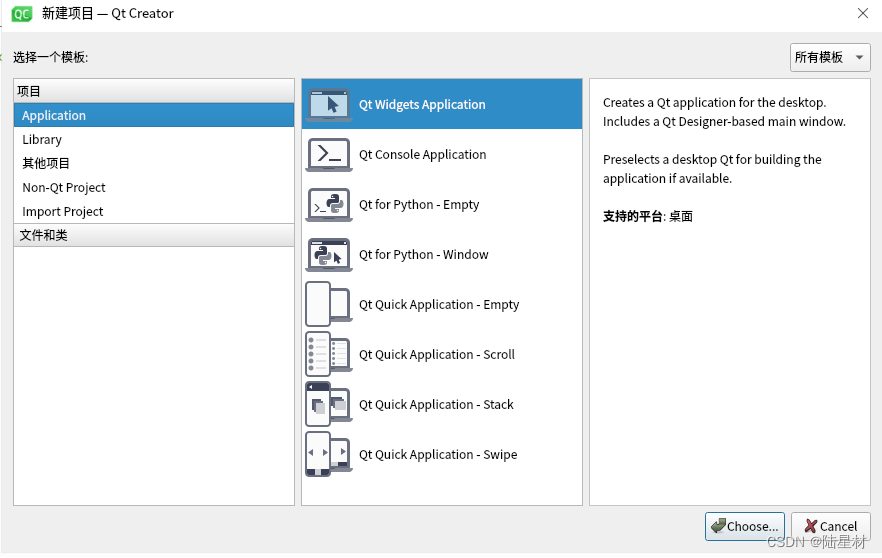This screenshot has height=558, width=882.
Task: Click the Qt Widgets Application monitor icon
Action: [329, 105]
